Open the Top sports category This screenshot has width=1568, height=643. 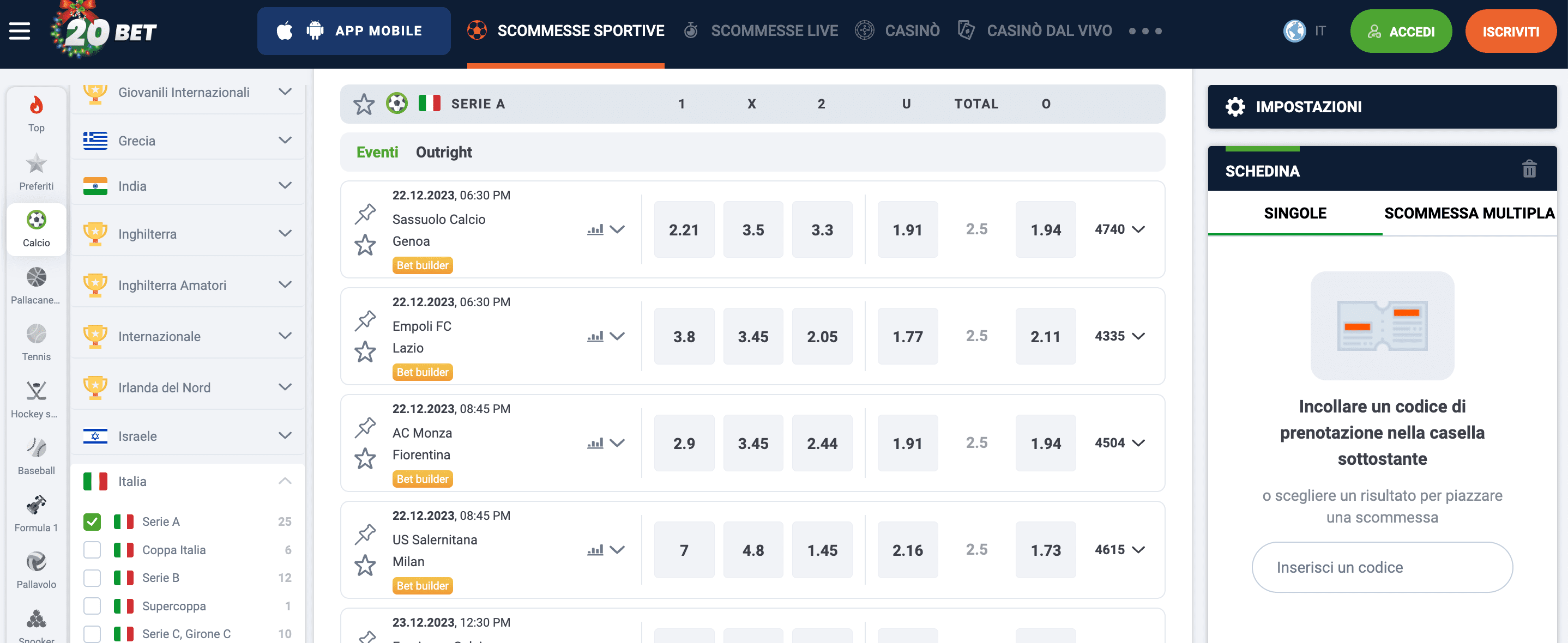[37, 114]
